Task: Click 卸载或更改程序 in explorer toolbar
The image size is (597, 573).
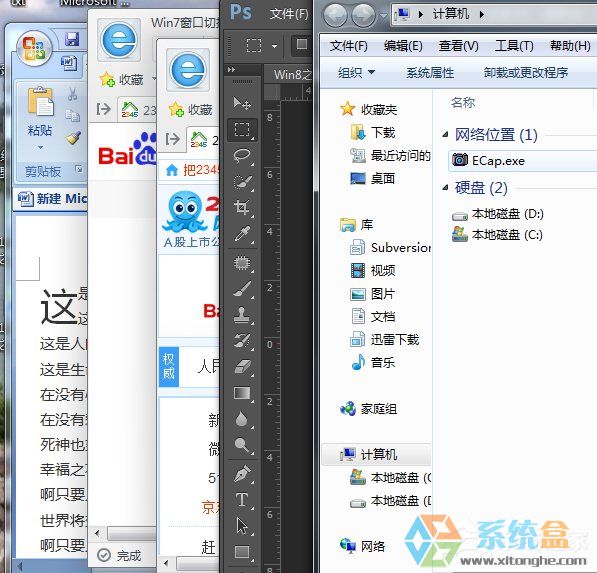Action: [526, 72]
